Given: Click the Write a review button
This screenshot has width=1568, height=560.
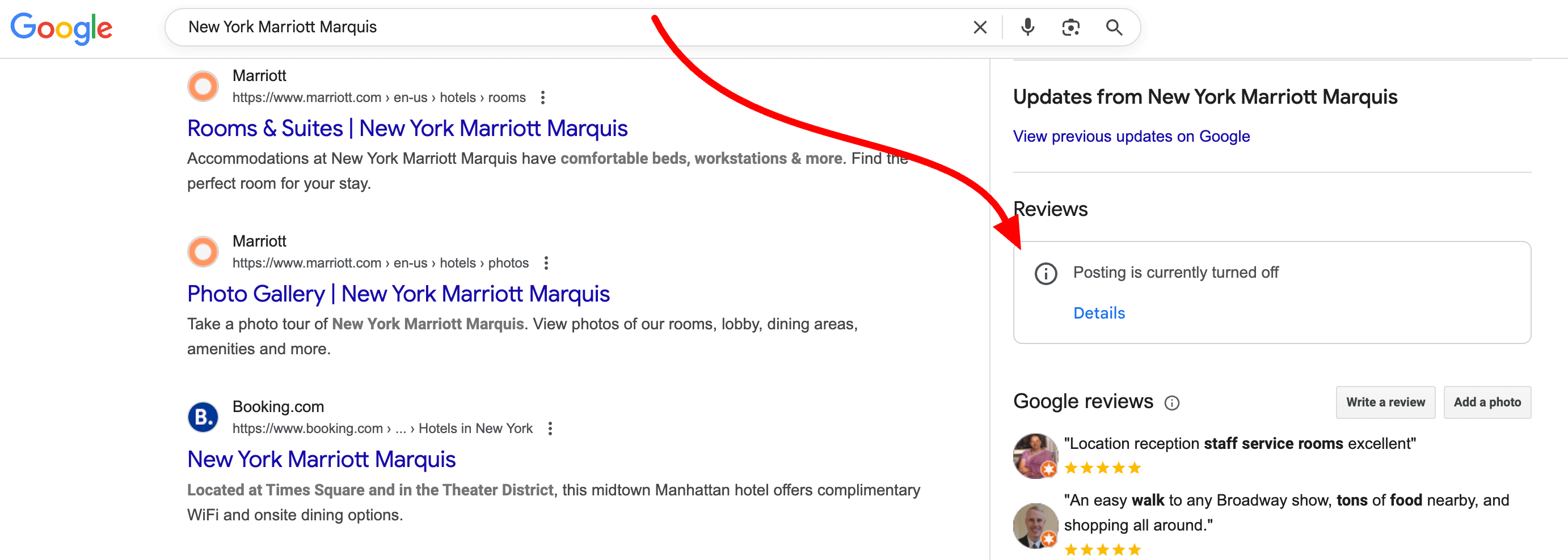Looking at the screenshot, I should 1385,402.
